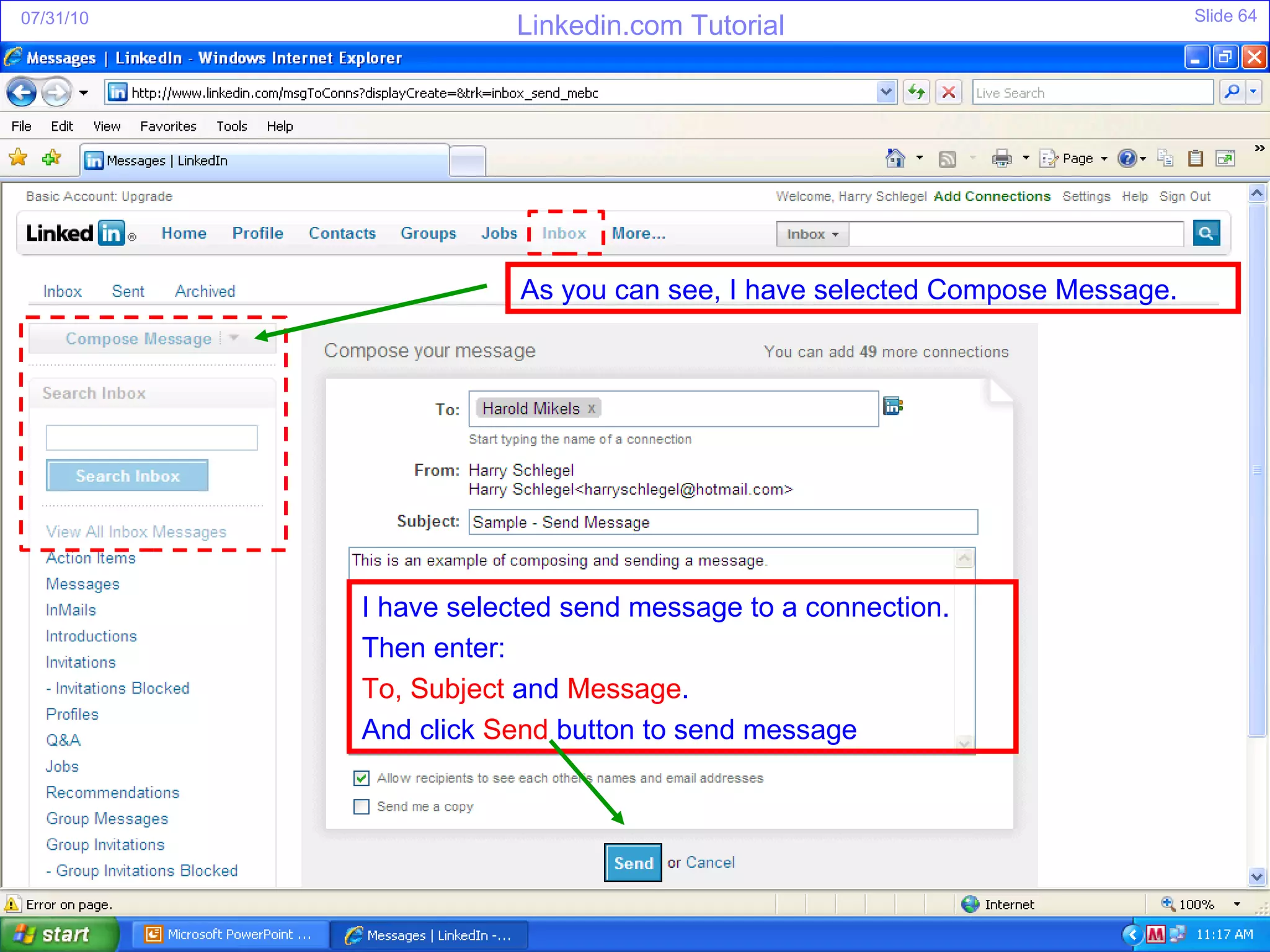Click the Send button
This screenshot has width=1270, height=952.
633,863
